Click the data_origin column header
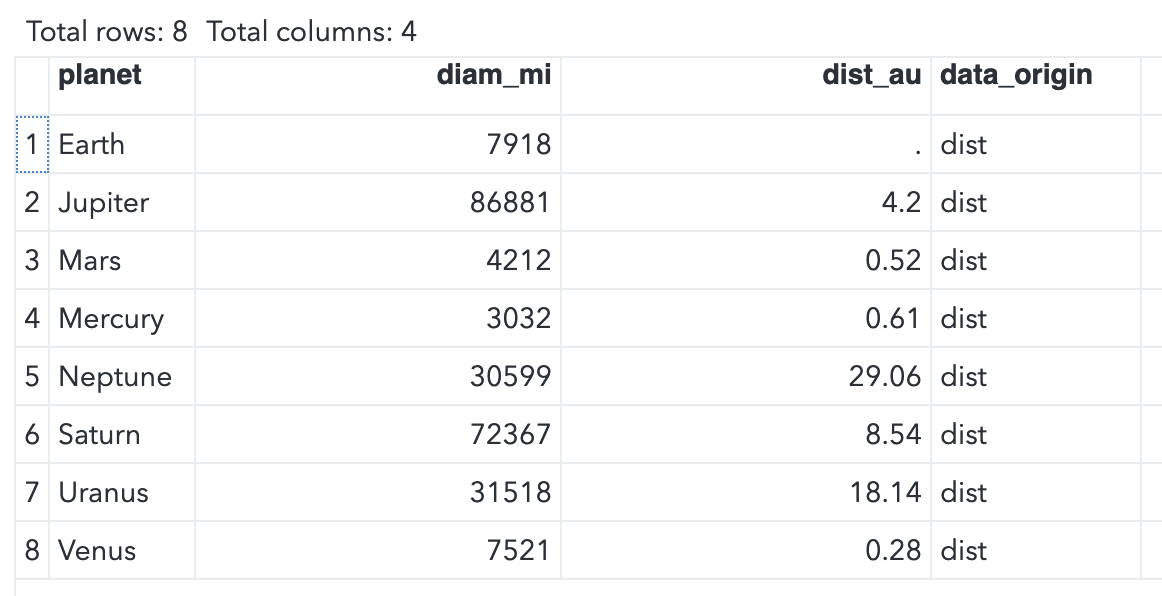This screenshot has width=1162, height=596. point(1016,75)
